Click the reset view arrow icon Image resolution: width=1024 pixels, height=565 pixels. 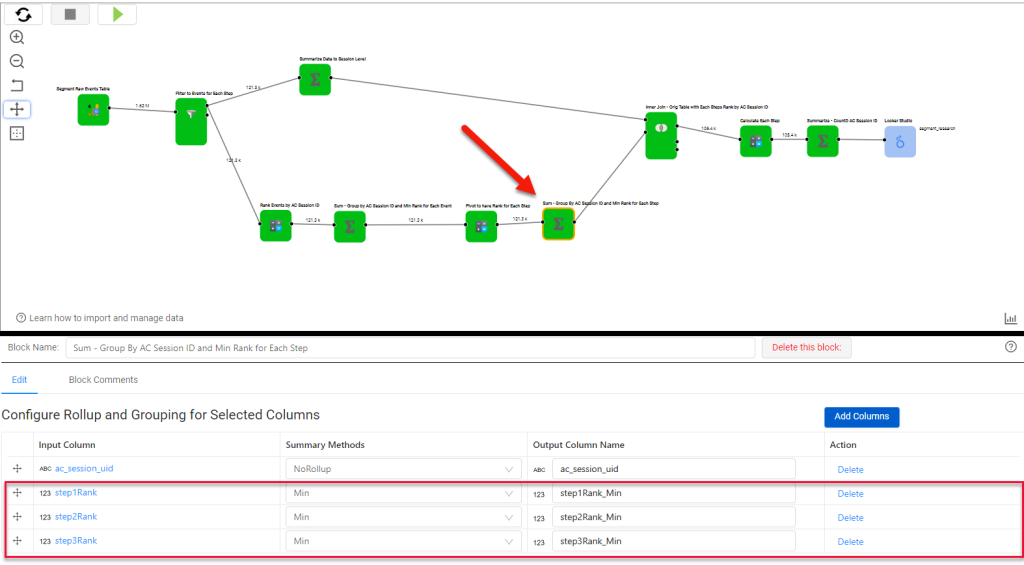17,85
